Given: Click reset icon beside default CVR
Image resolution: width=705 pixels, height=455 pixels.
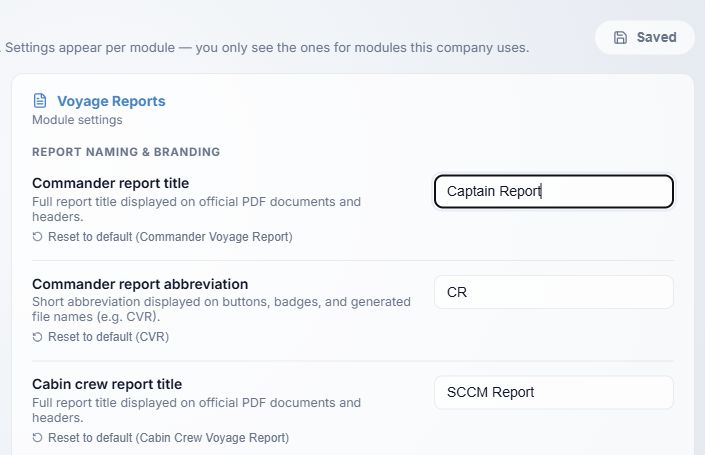Looking at the screenshot, I should coord(37,337).
